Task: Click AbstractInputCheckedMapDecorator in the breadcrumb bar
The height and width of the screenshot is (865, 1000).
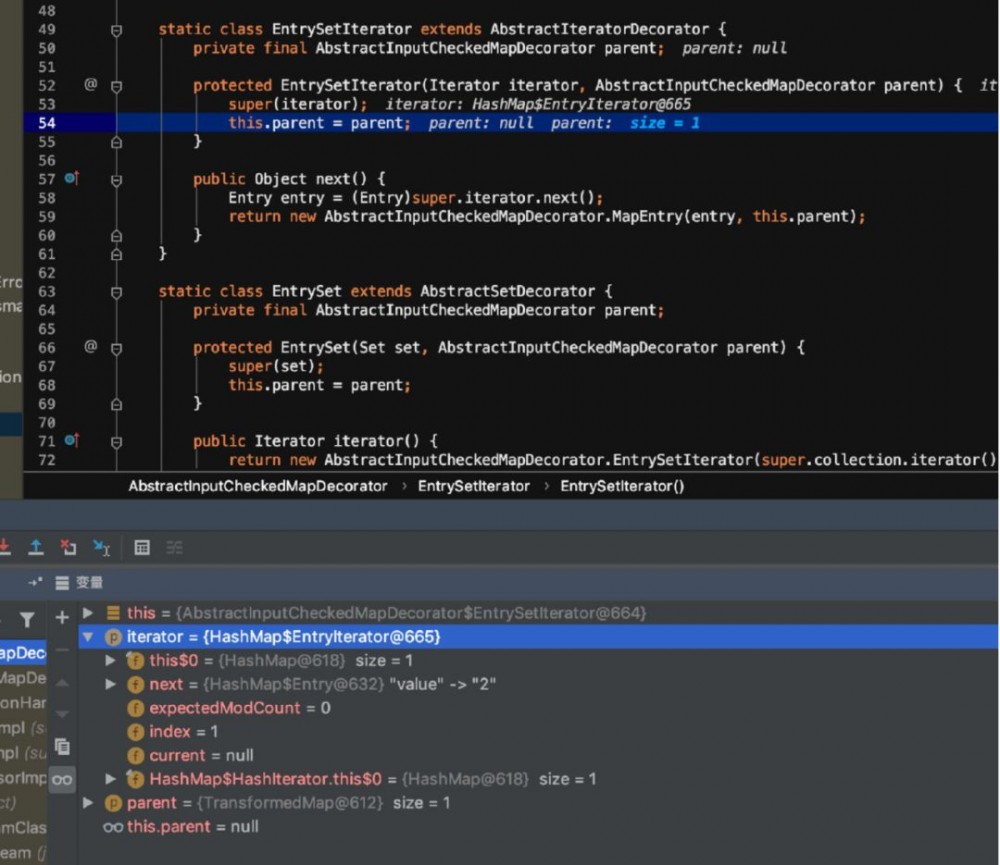Action: pyautogui.click(x=257, y=486)
